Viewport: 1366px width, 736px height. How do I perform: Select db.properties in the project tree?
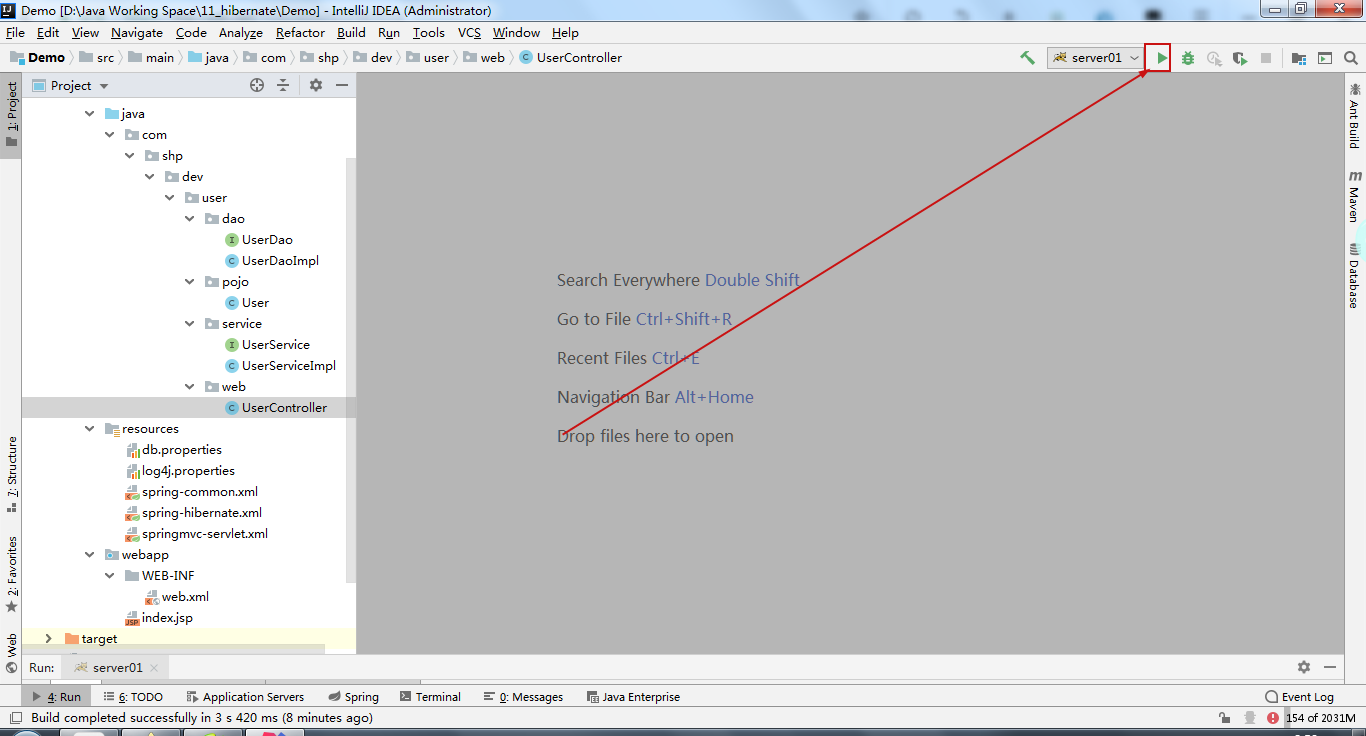coord(173,450)
